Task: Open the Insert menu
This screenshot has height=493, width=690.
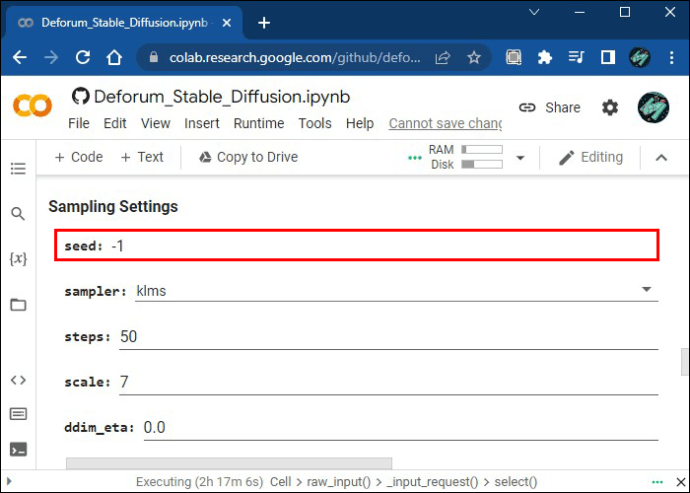Action: point(202,123)
